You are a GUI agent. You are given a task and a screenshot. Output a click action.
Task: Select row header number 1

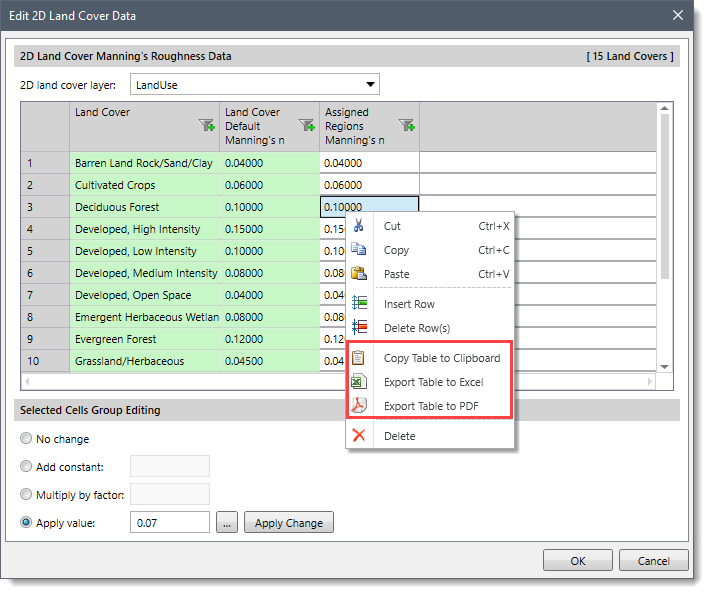coord(45,163)
